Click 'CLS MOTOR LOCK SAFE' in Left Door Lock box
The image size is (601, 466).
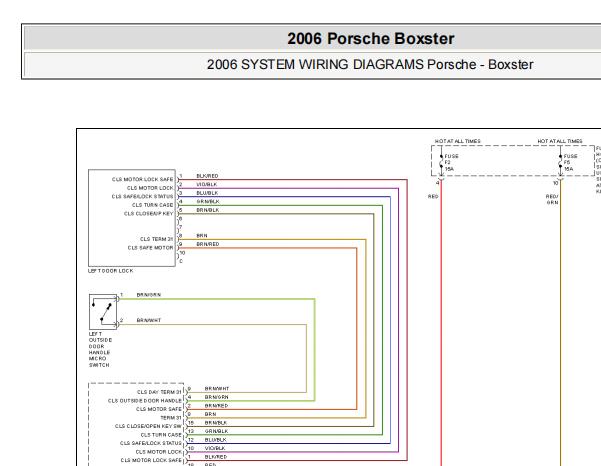click(x=143, y=179)
